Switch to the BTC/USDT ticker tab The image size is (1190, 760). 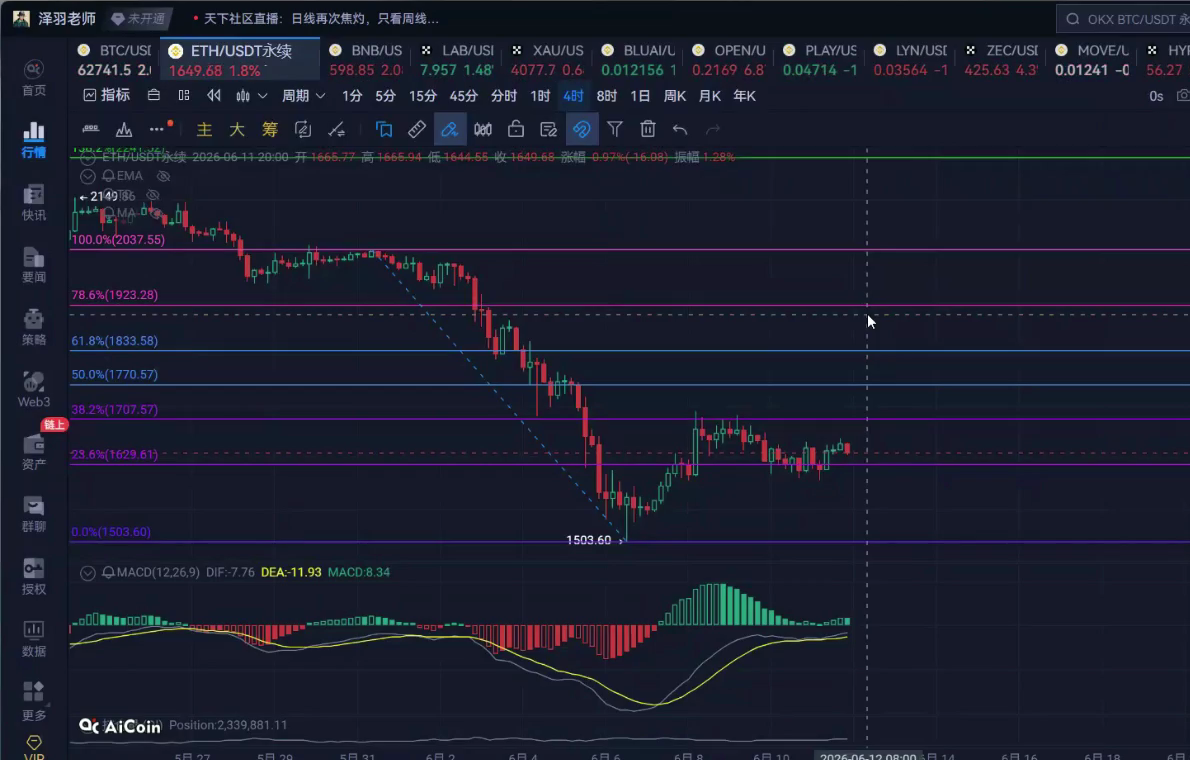(115, 60)
